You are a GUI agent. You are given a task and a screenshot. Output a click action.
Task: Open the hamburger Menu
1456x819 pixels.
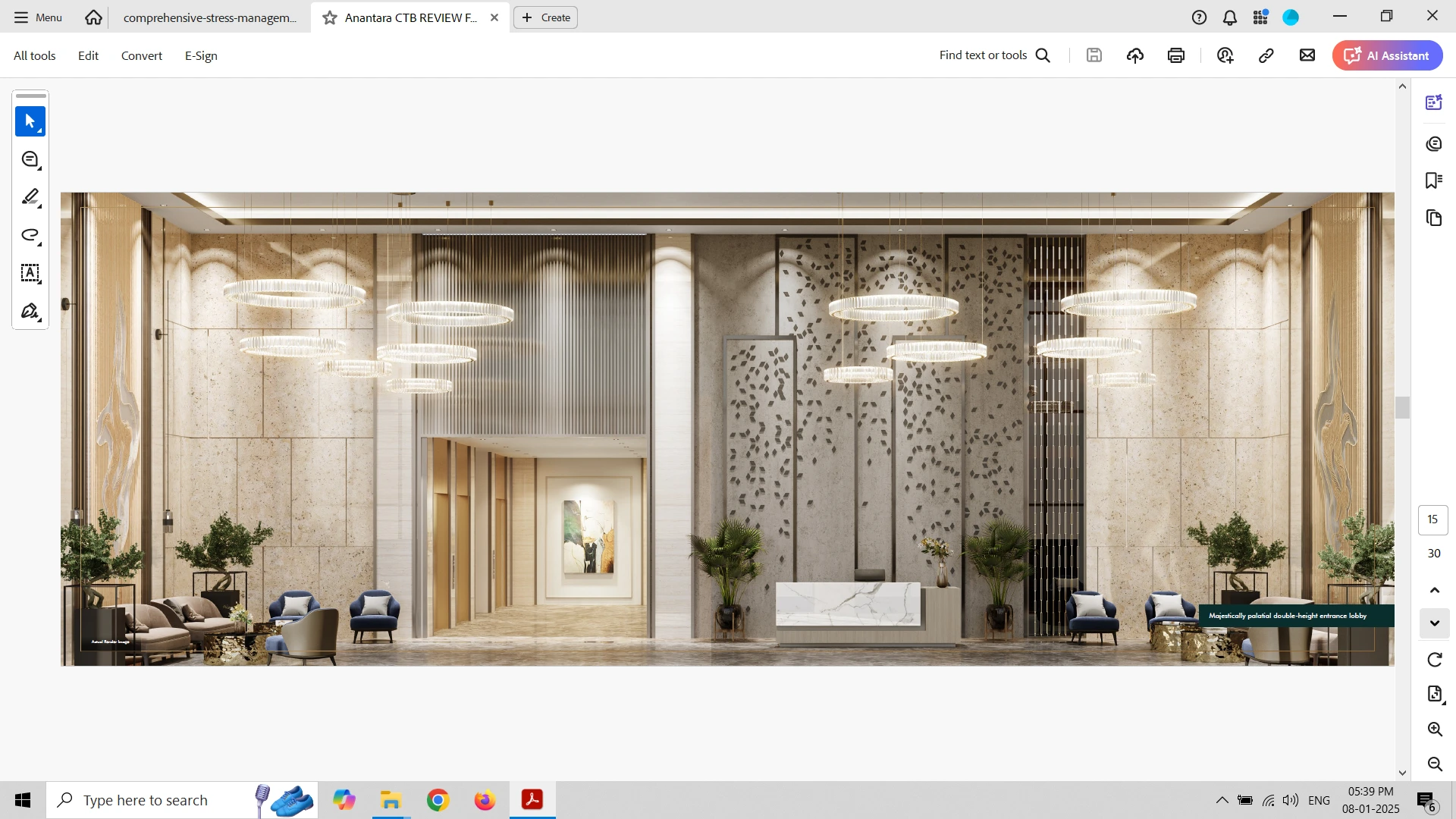point(38,17)
